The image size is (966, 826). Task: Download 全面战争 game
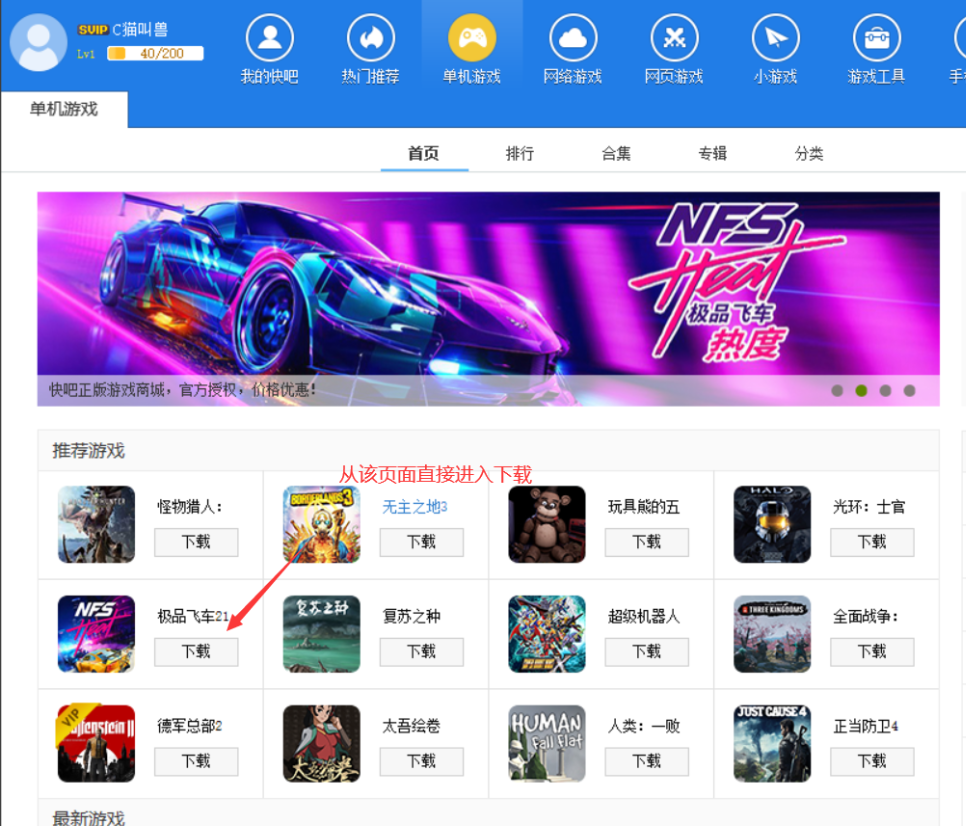(872, 652)
